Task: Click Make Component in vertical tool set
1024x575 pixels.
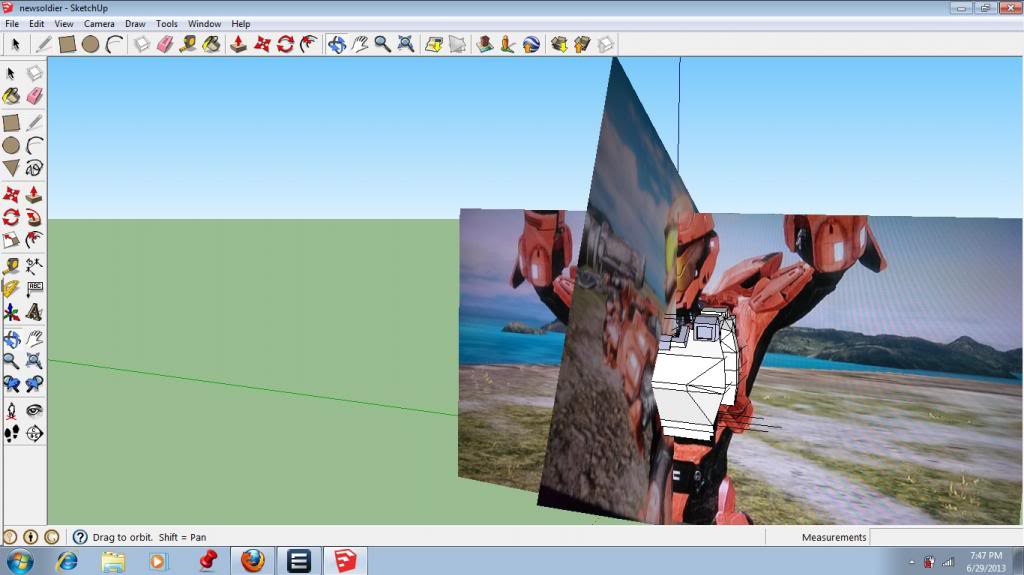Action: (35, 73)
